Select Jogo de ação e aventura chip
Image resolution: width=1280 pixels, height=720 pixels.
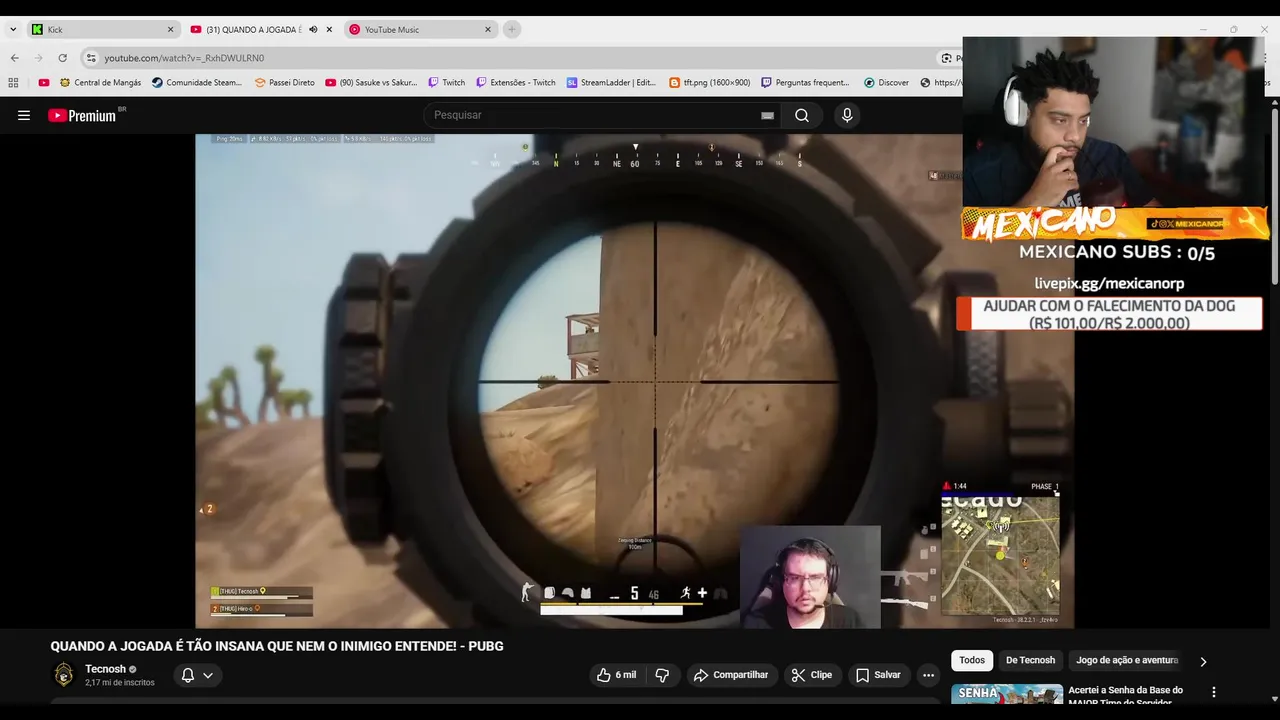pos(1127,660)
